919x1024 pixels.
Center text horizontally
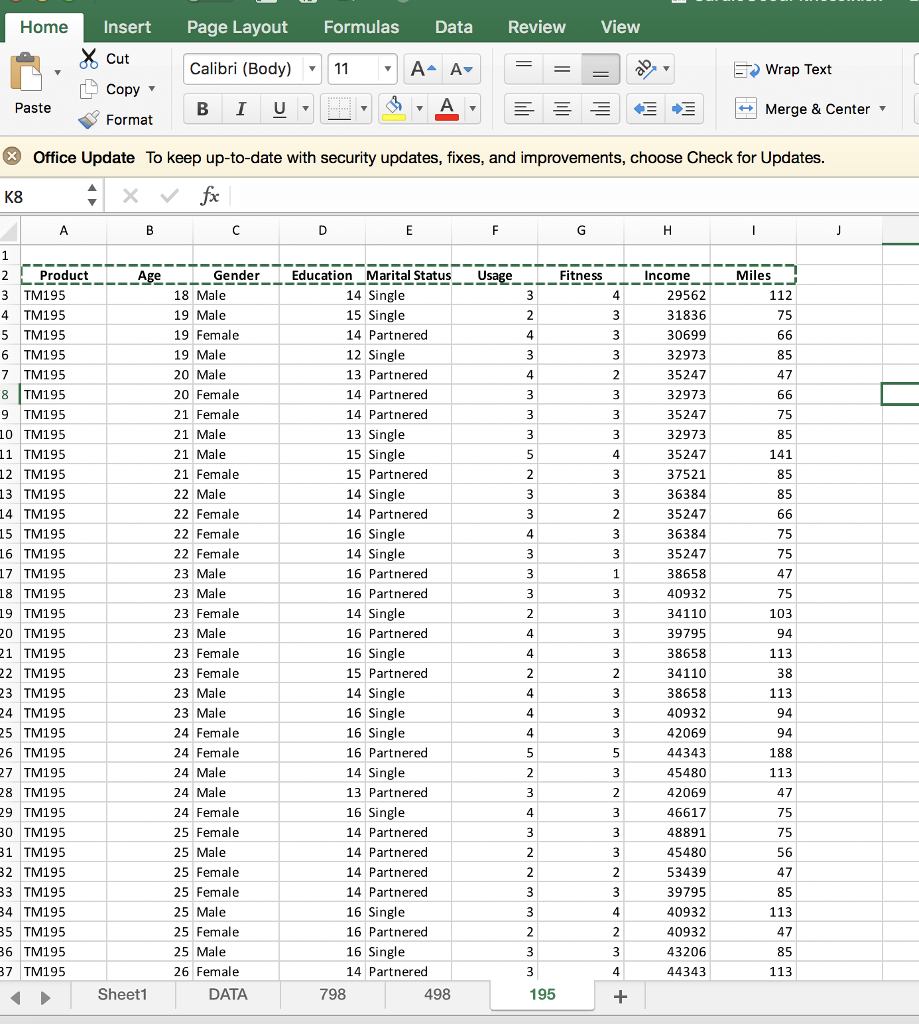click(562, 109)
